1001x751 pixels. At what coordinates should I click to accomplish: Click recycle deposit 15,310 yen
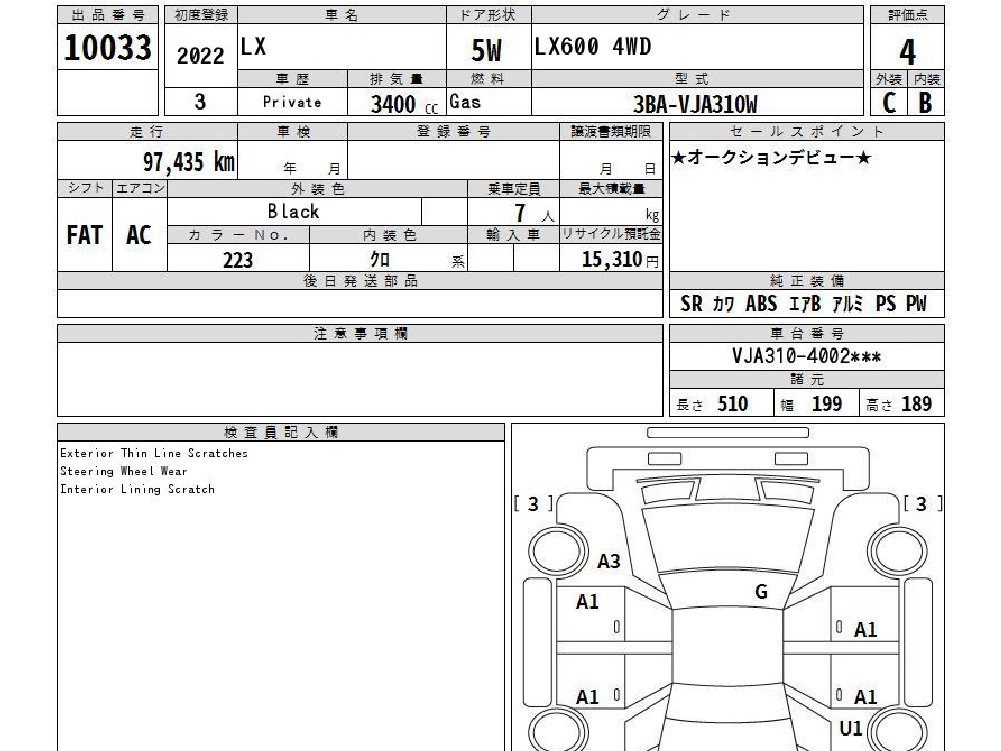pyautogui.click(x=620, y=259)
